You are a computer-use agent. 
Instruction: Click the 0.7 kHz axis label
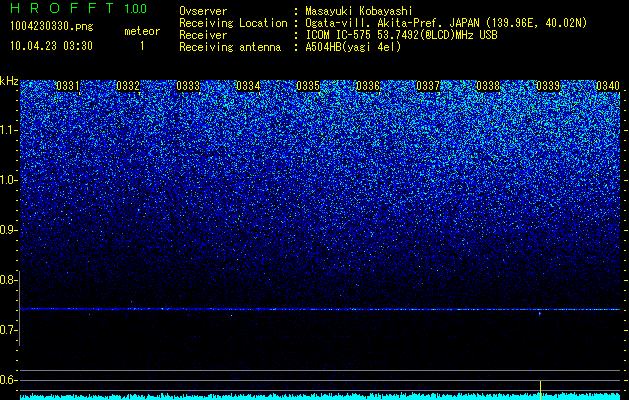8,330
